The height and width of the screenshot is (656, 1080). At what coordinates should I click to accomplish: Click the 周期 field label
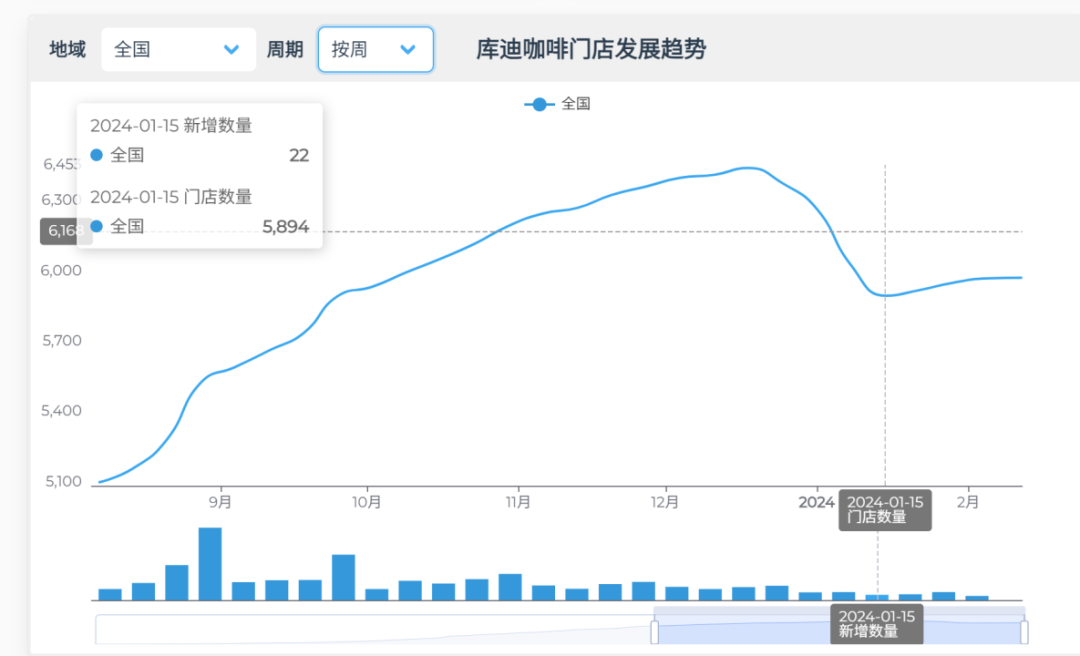coord(285,49)
